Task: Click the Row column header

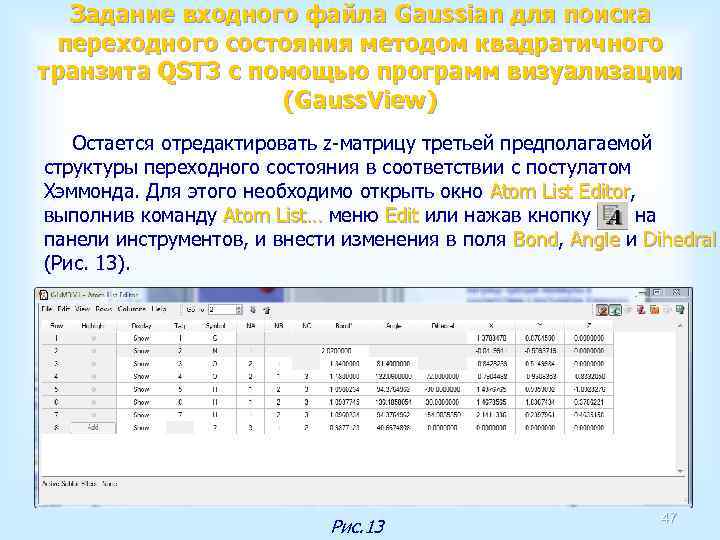Action: 56,326
